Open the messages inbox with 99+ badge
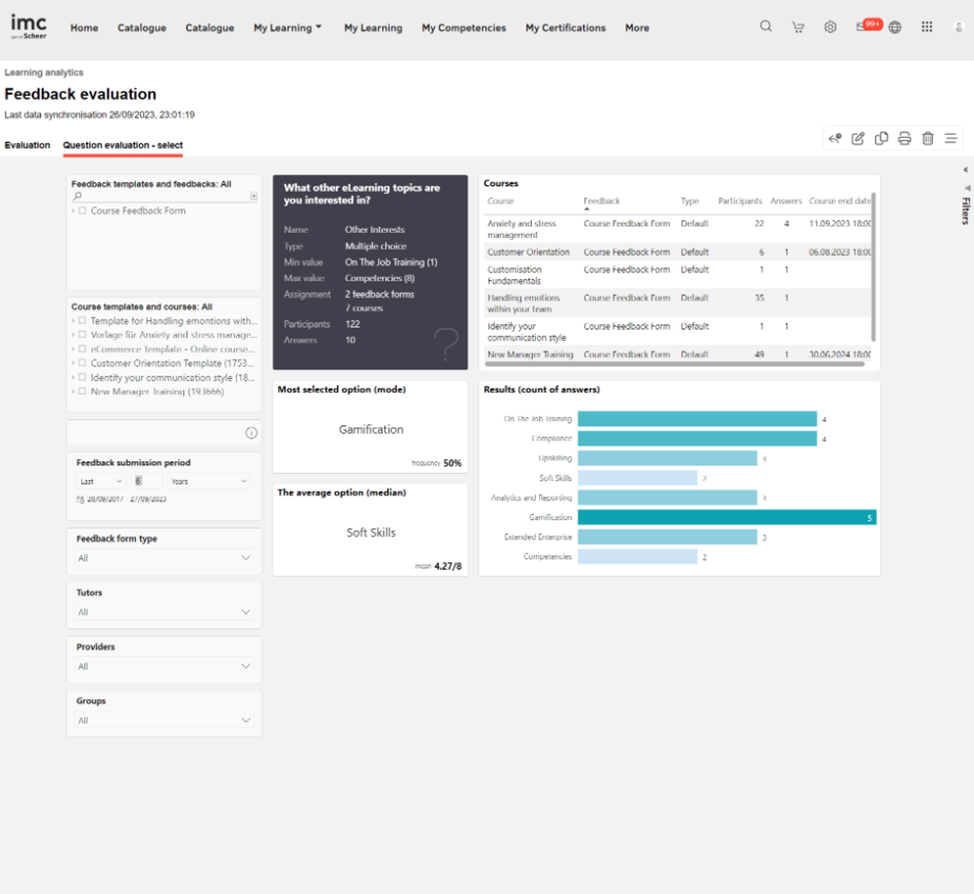 [864, 27]
